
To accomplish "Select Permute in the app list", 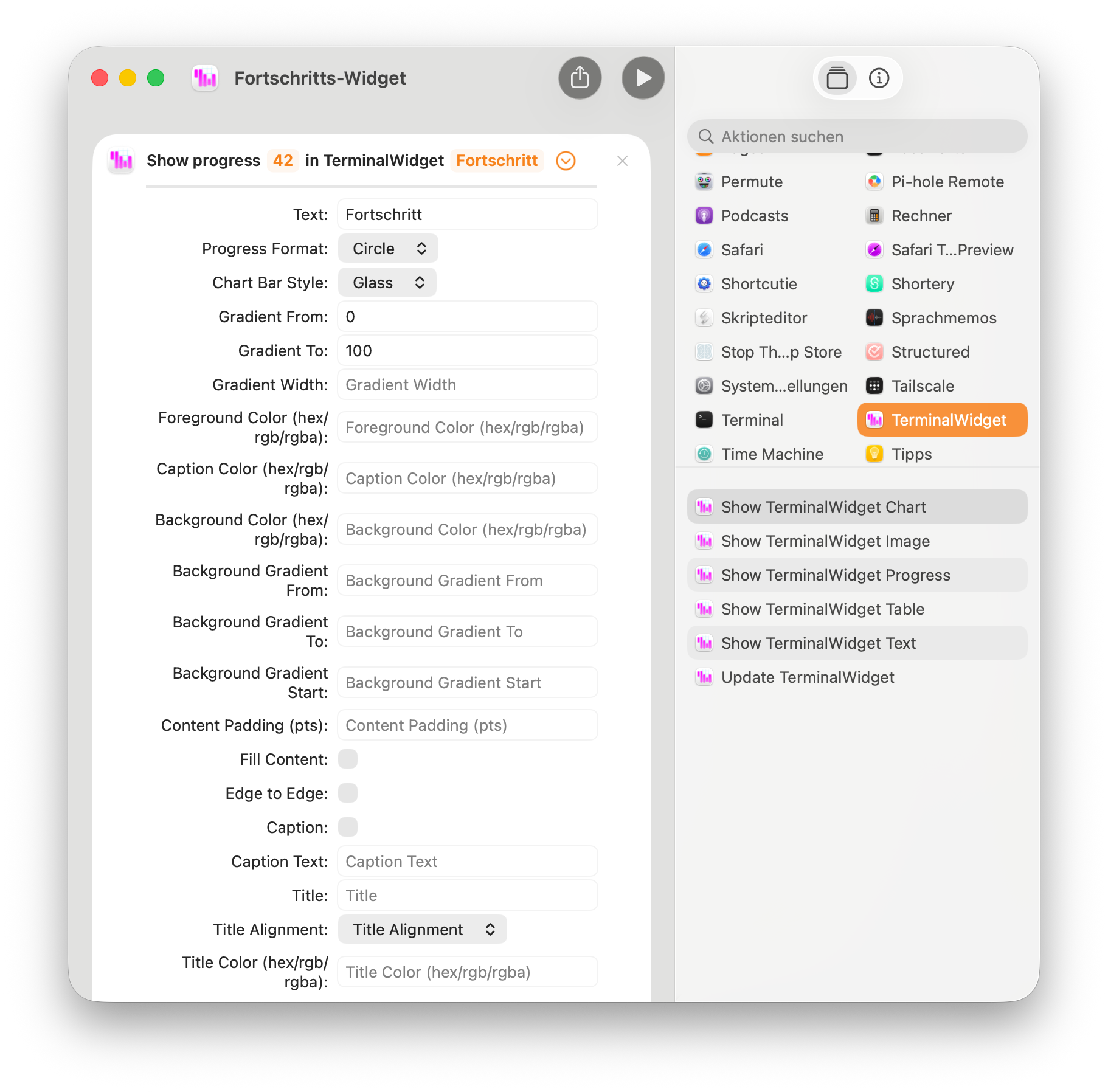I will pyautogui.click(x=772, y=182).
